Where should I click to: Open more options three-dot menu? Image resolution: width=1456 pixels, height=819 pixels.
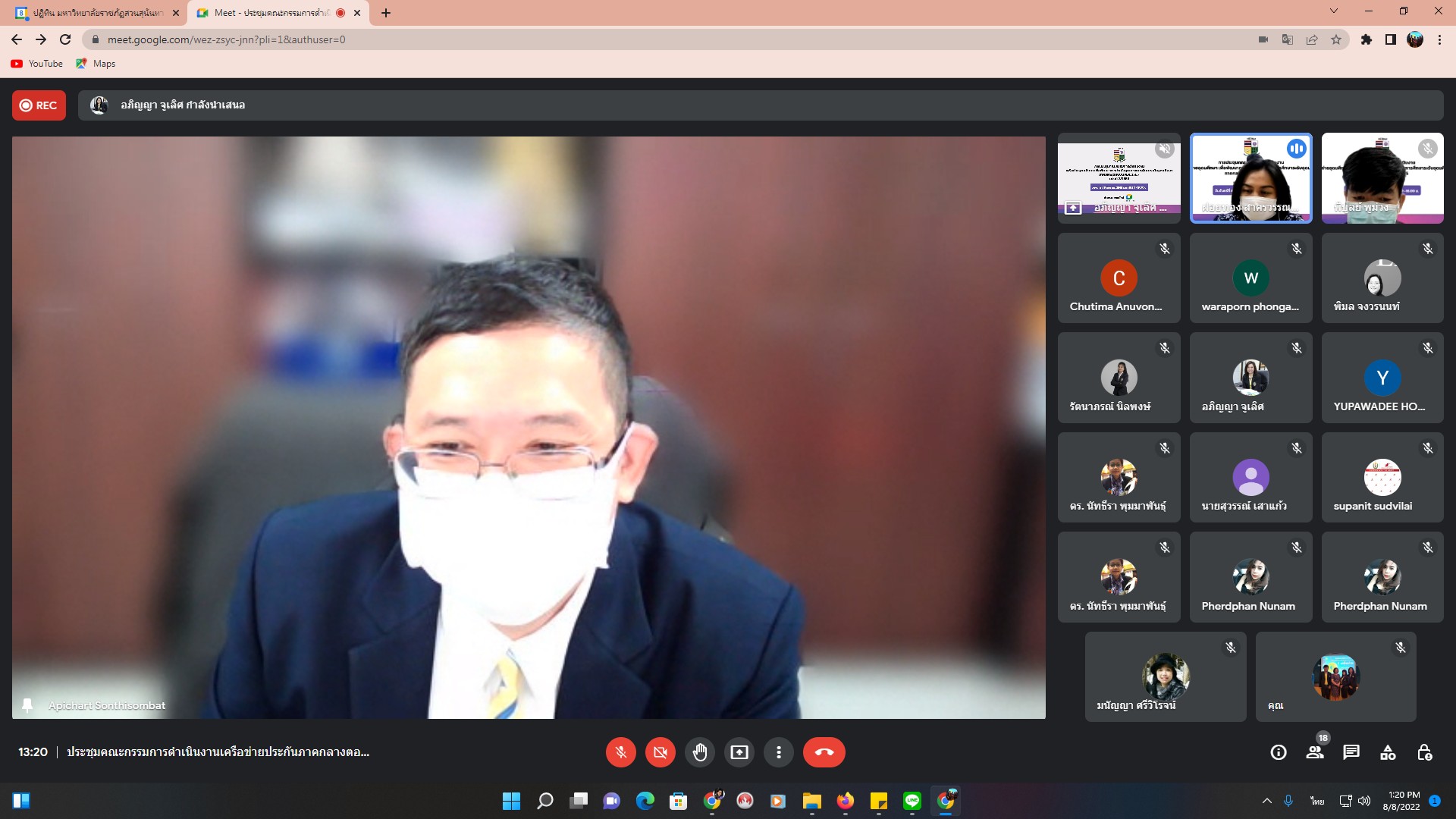tap(778, 752)
